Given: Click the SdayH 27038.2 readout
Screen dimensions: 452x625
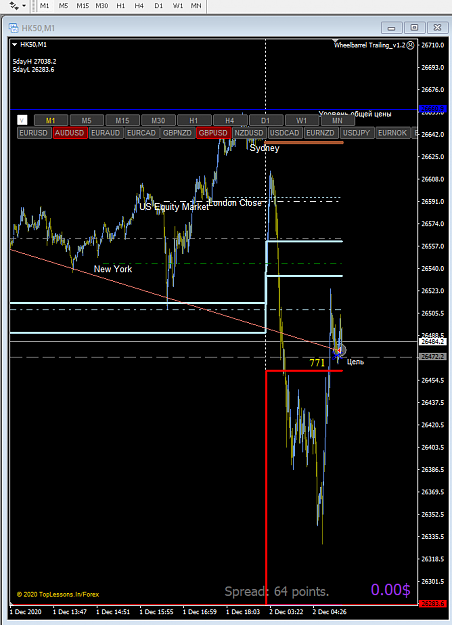Looking at the screenshot, I should [34, 61].
